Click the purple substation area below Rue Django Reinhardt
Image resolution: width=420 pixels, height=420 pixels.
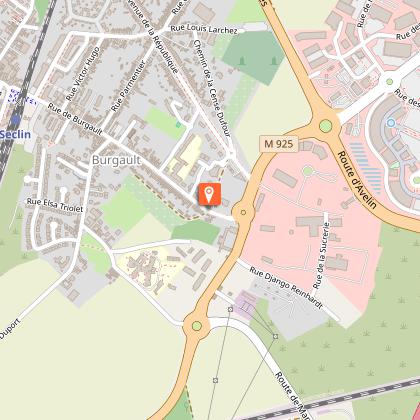[x=247, y=305]
